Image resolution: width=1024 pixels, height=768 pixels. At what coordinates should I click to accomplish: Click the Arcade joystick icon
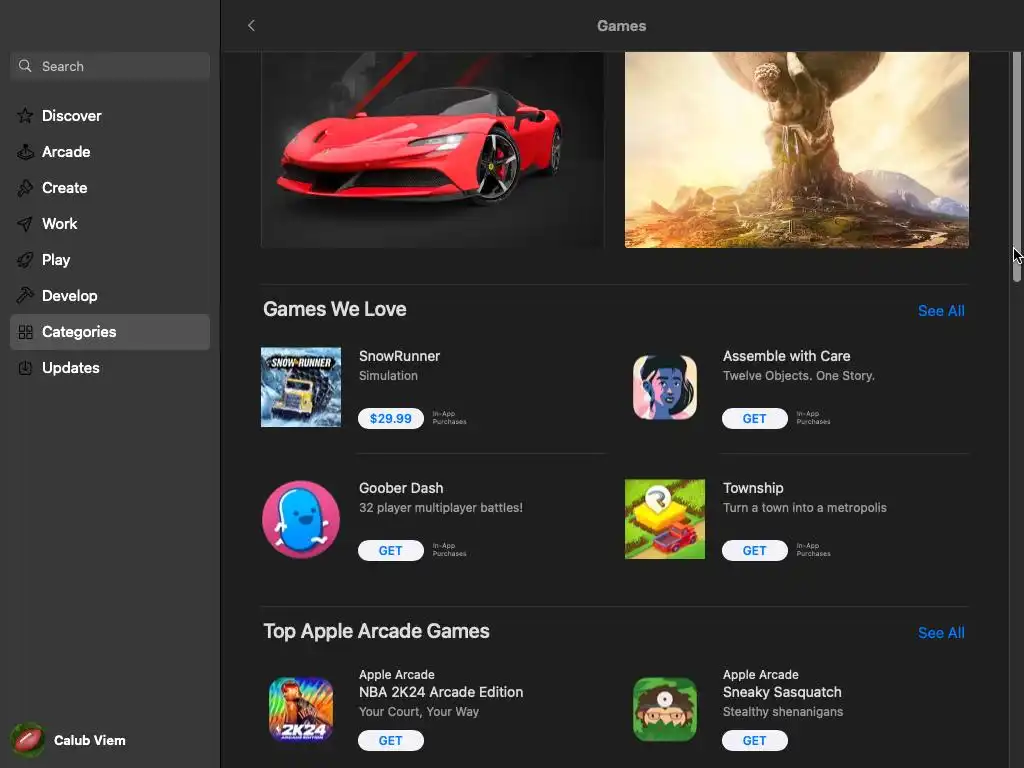coord(25,152)
